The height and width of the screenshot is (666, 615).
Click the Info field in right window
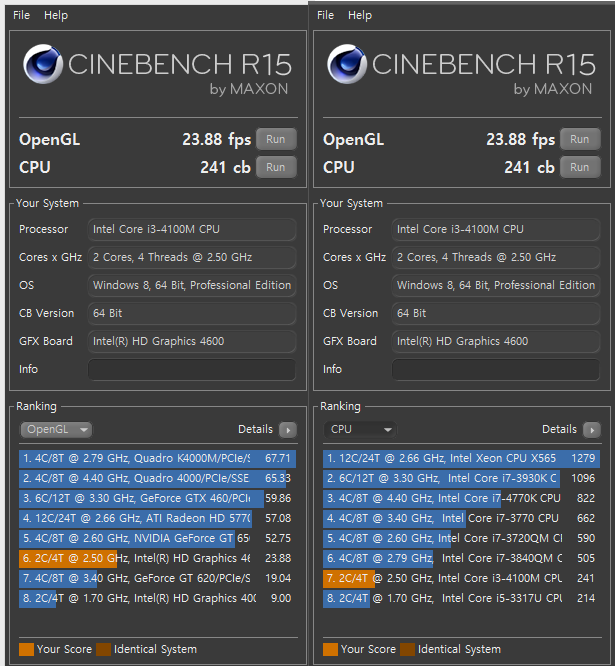pos(496,370)
